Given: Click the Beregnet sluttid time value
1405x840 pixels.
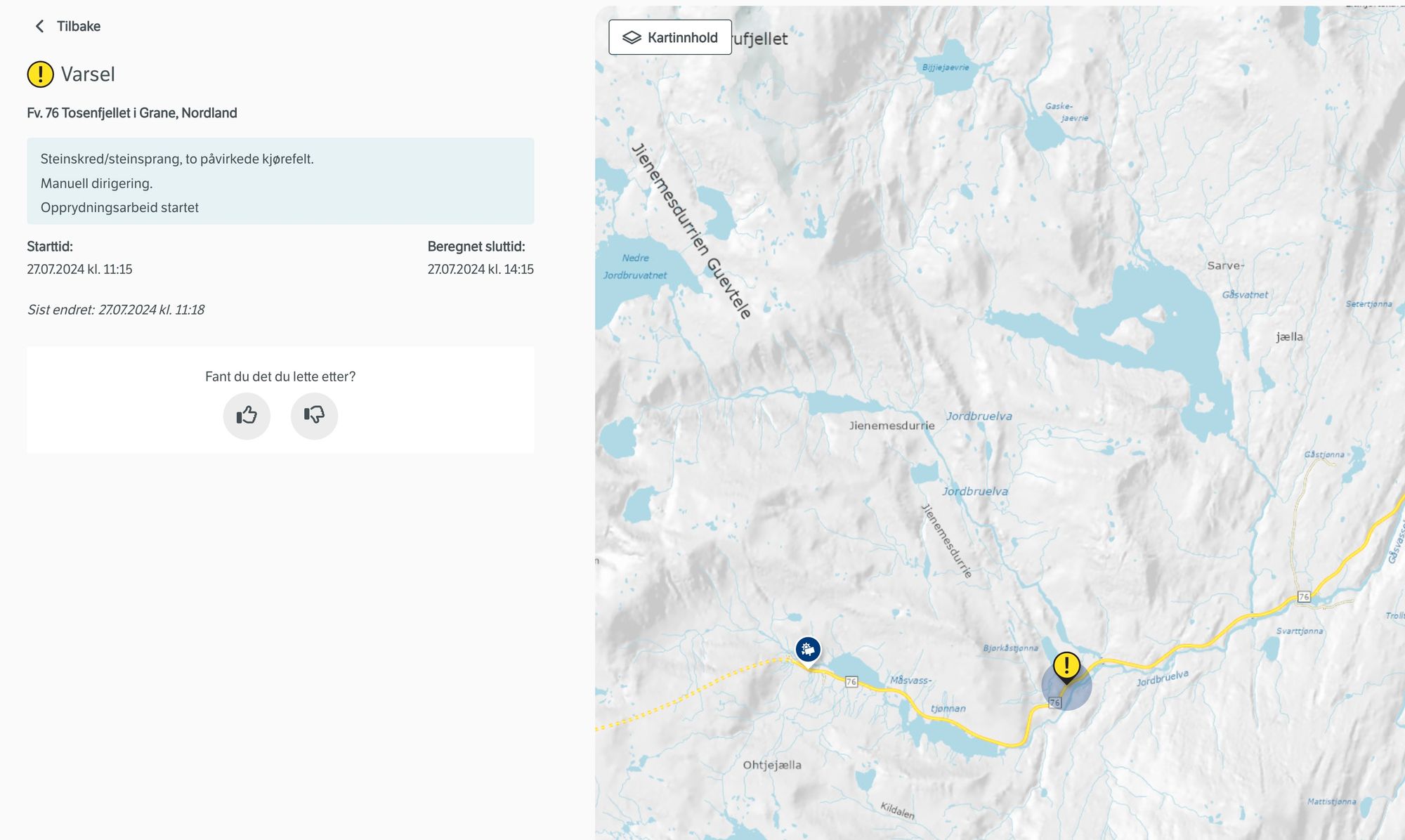Looking at the screenshot, I should [x=481, y=270].
